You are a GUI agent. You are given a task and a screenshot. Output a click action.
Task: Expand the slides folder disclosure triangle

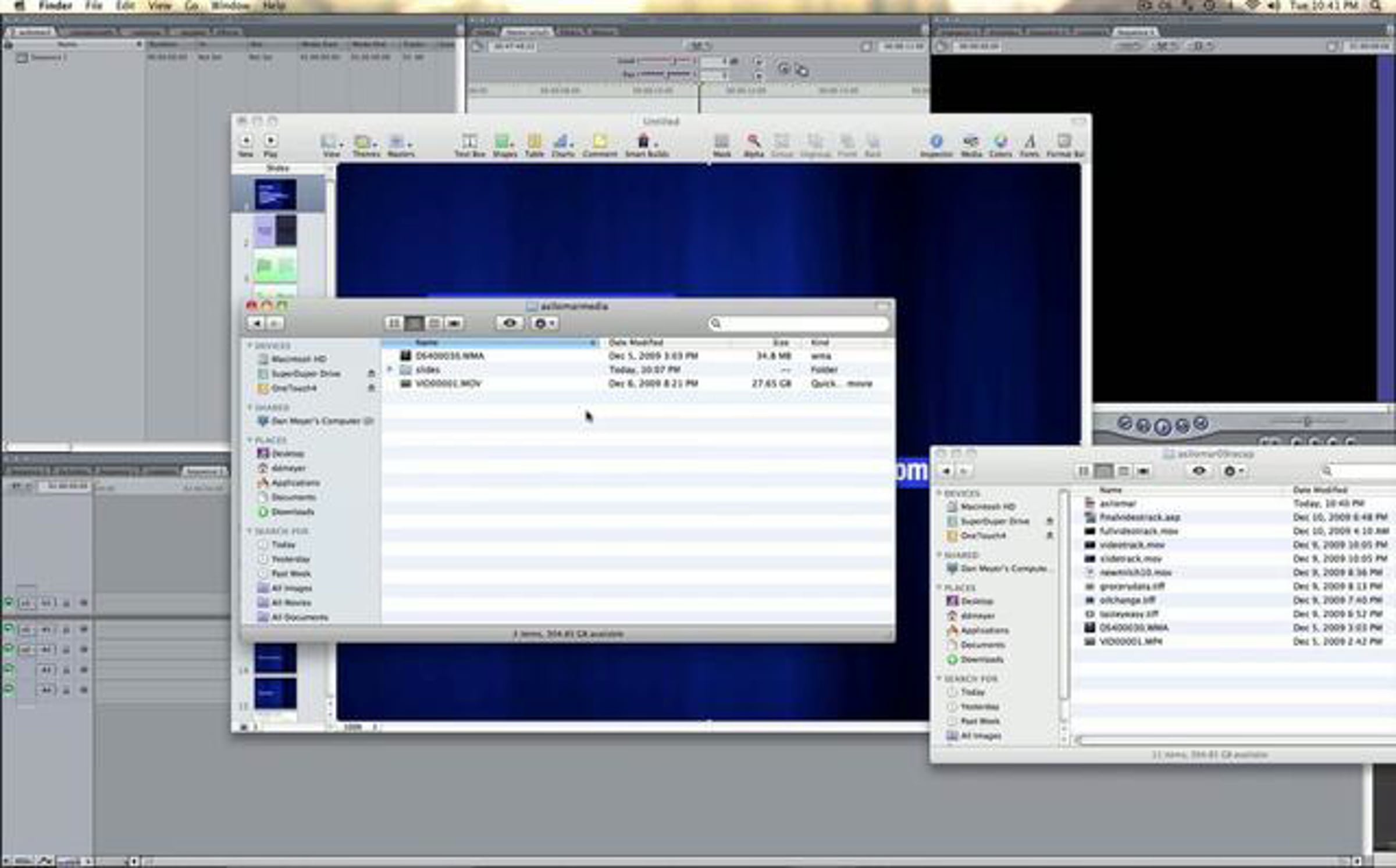(x=390, y=369)
